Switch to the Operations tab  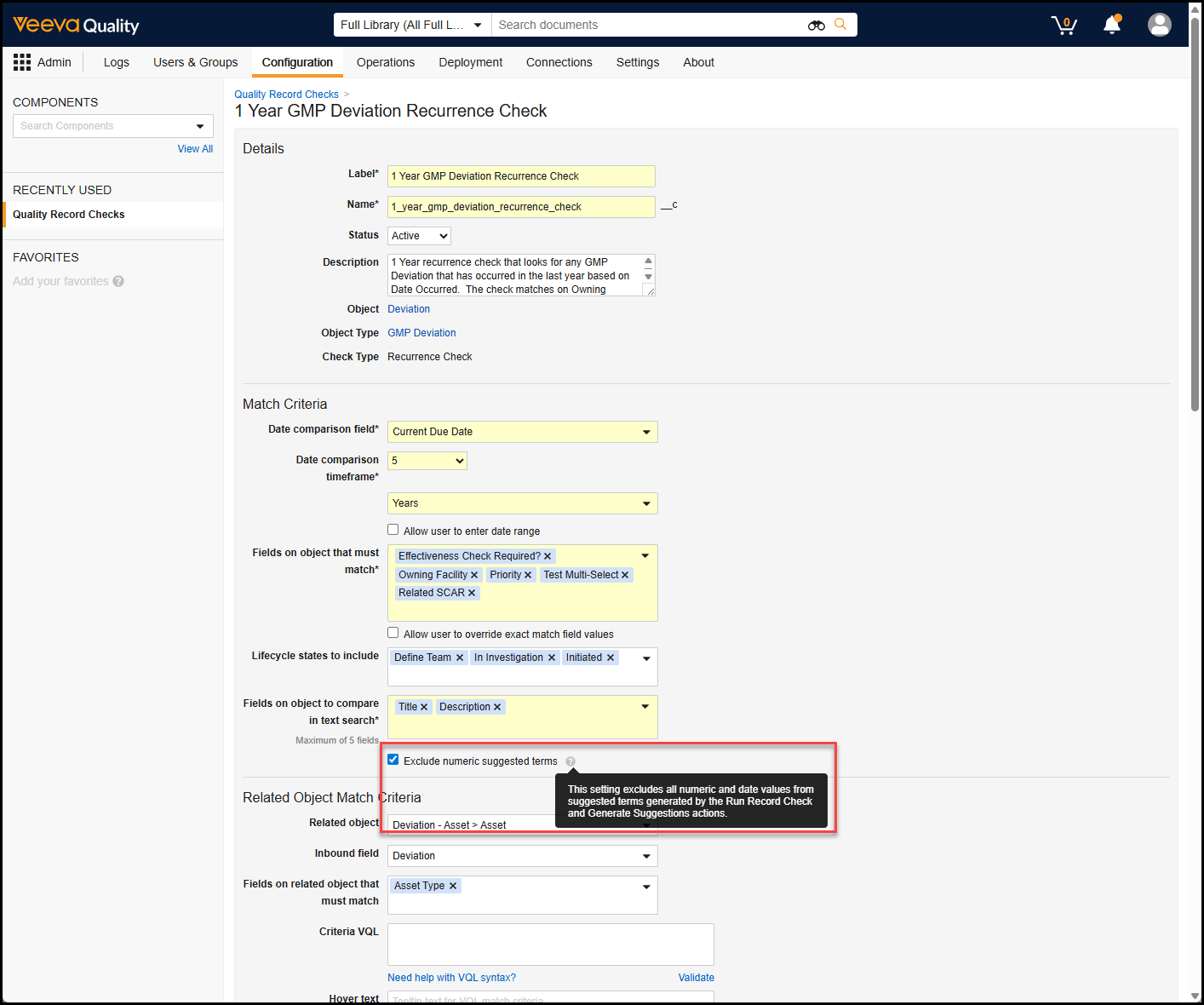pos(385,62)
